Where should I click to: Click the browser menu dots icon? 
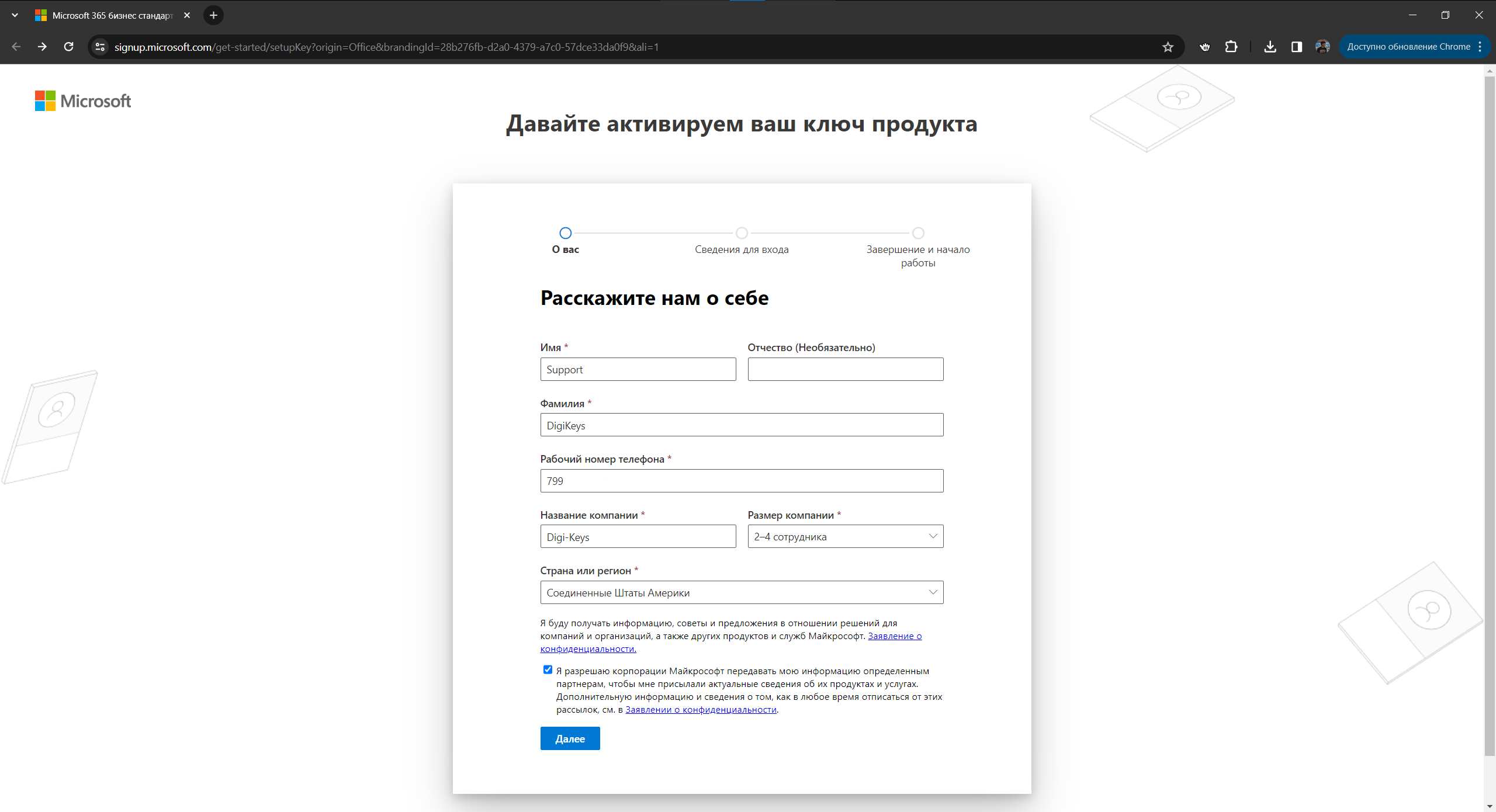[x=1478, y=47]
